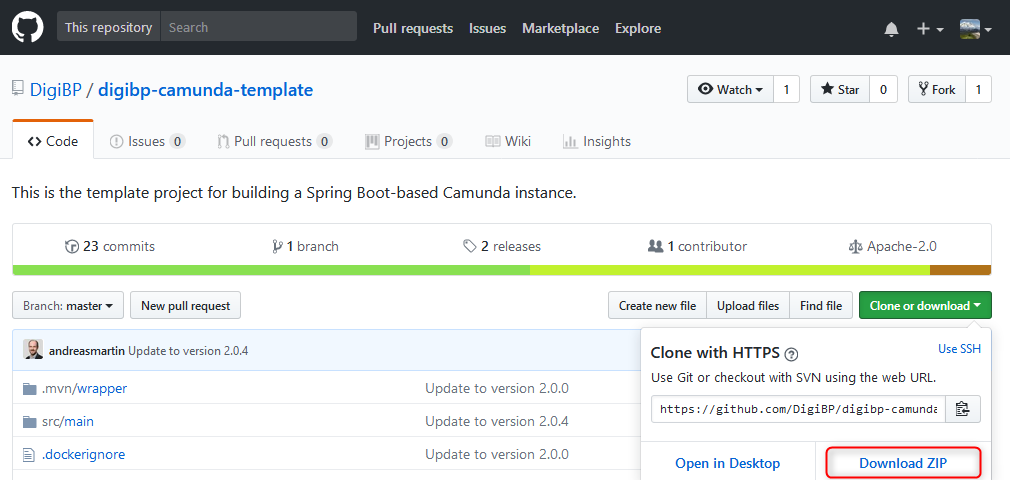Click the GitHub Octocat logo

pyautogui.click(x=28, y=27)
